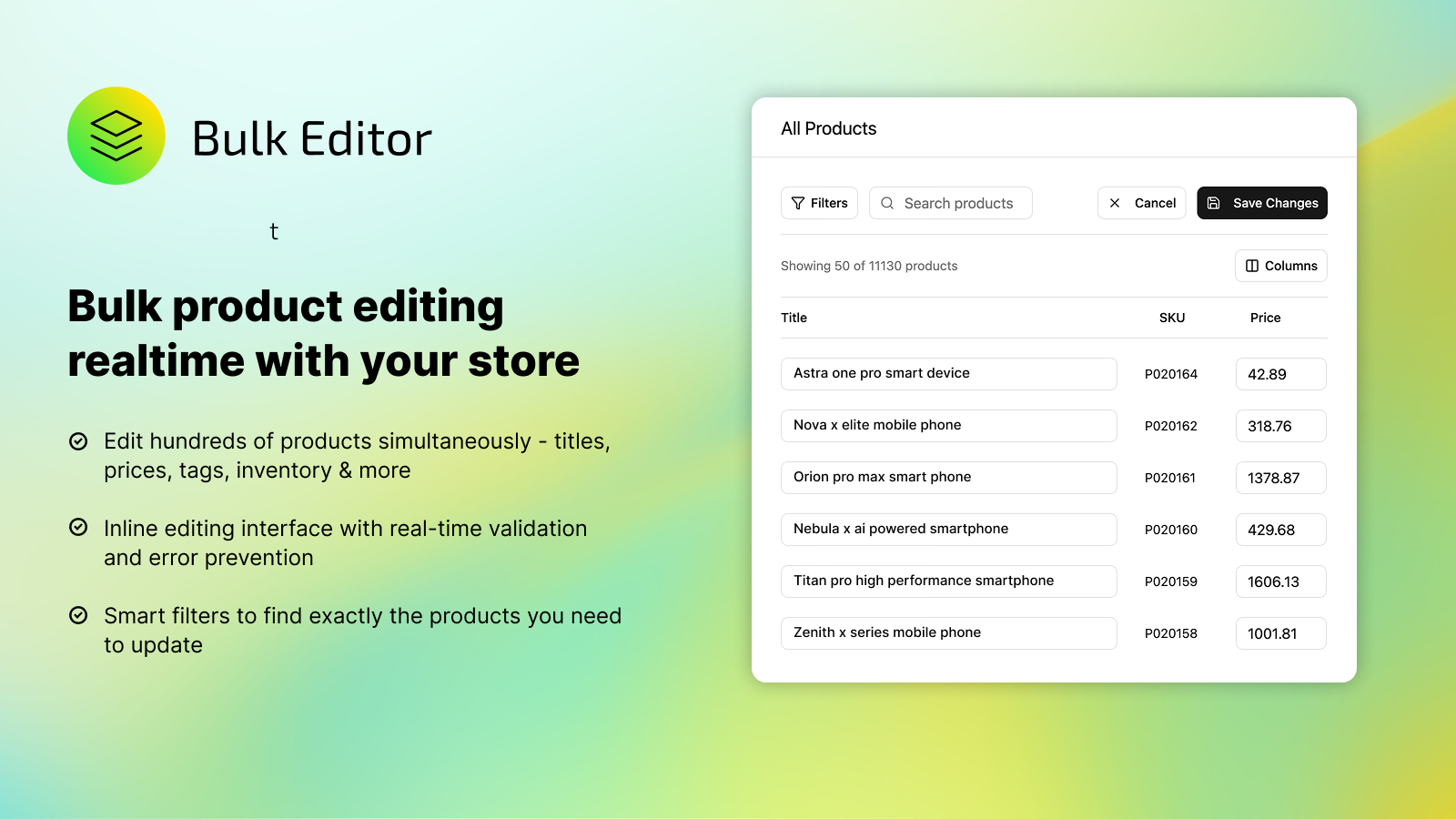Click the SKU column header

pyautogui.click(x=1172, y=318)
